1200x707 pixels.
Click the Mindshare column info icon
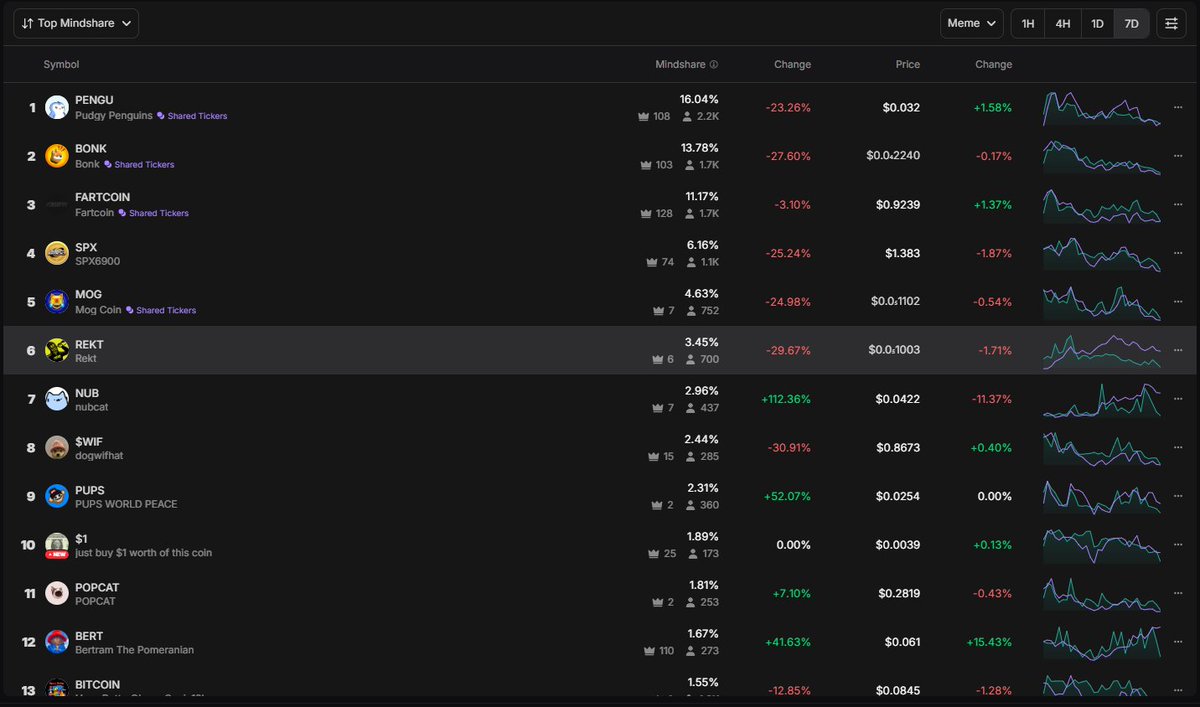click(x=712, y=63)
